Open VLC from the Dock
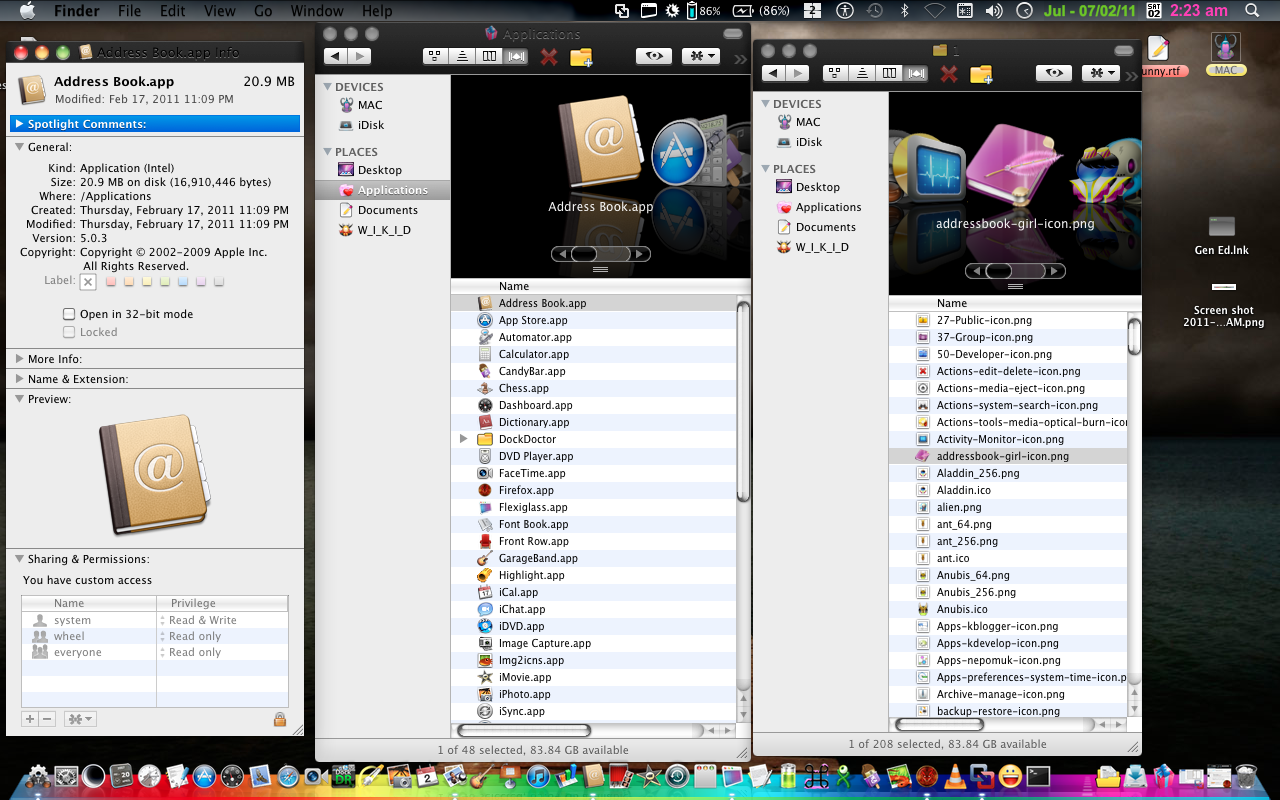 [955, 775]
